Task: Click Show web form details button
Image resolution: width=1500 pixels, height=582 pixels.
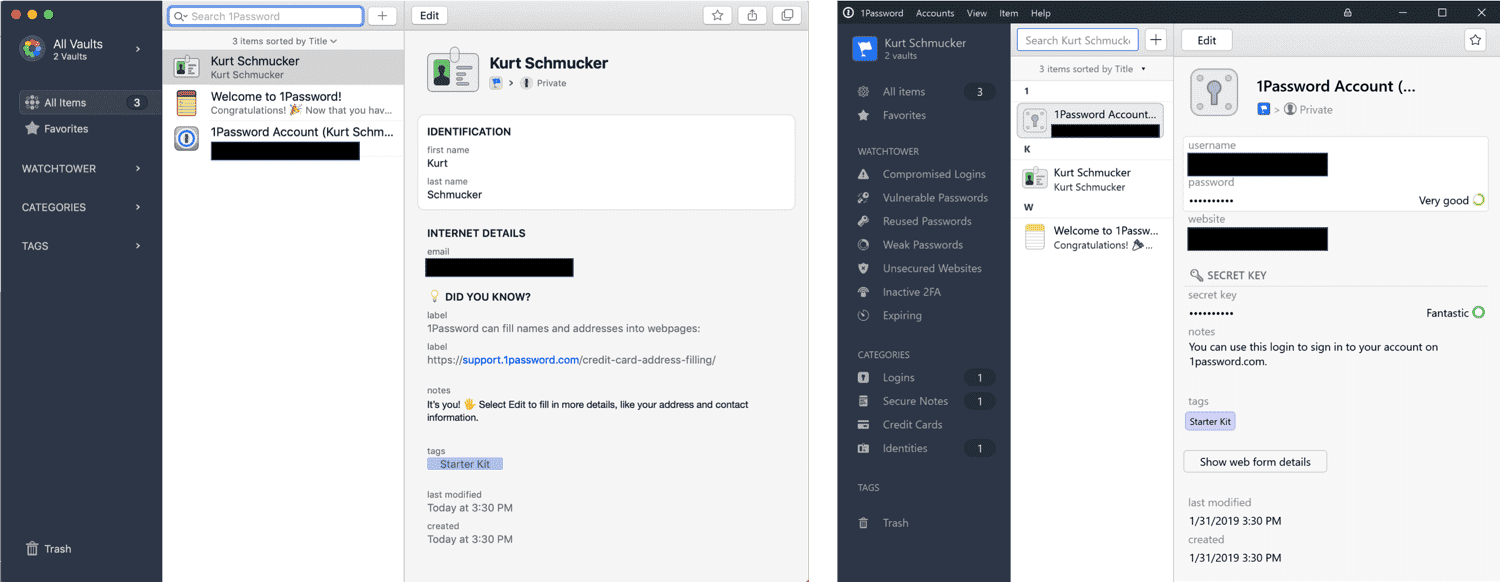Action: [x=1255, y=462]
